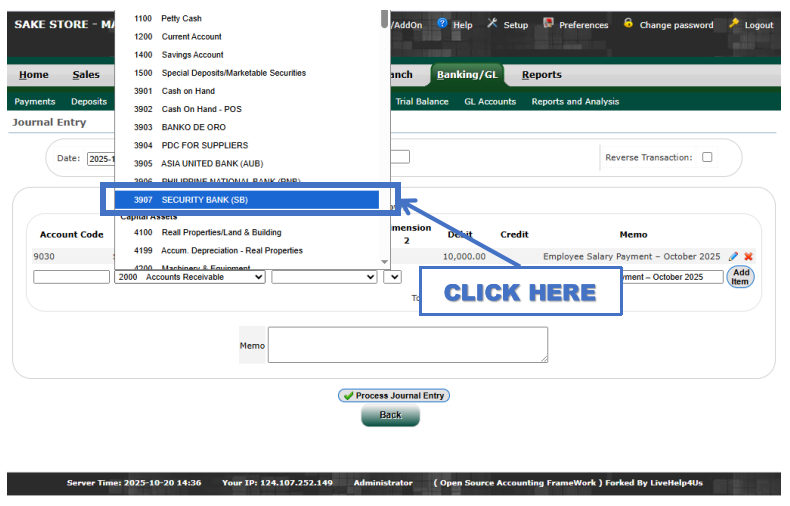Click the green checkmark on Process Journal Entry
The width and height of the screenshot is (790, 506).
click(348, 396)
